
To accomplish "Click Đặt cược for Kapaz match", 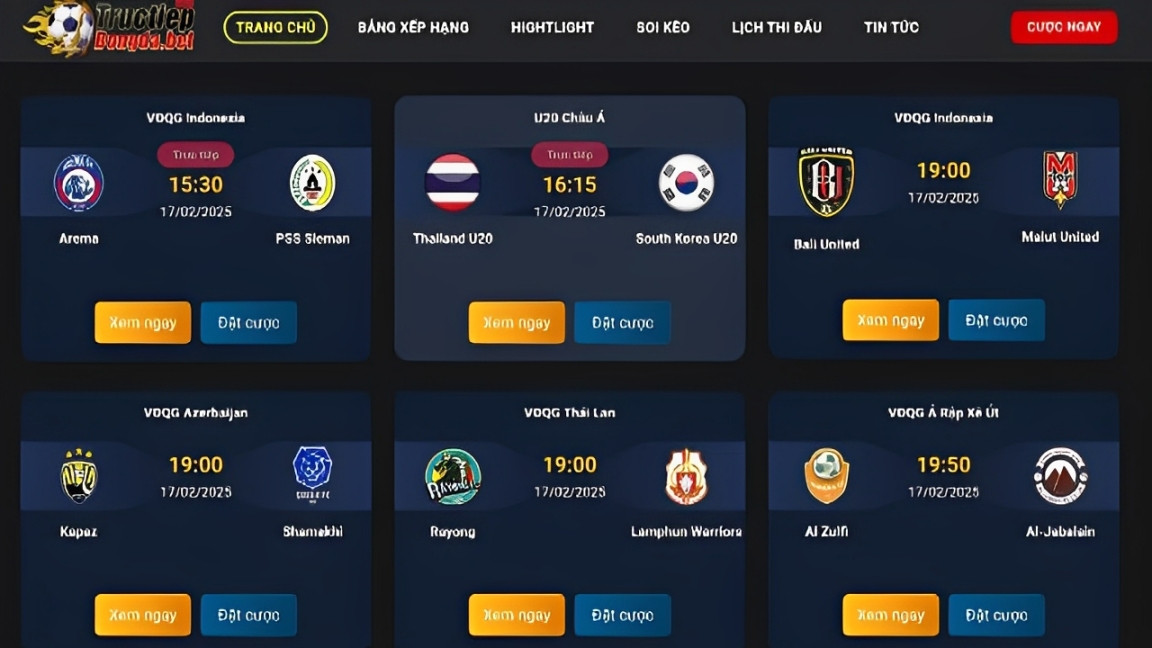I will [x=248, y=615].
